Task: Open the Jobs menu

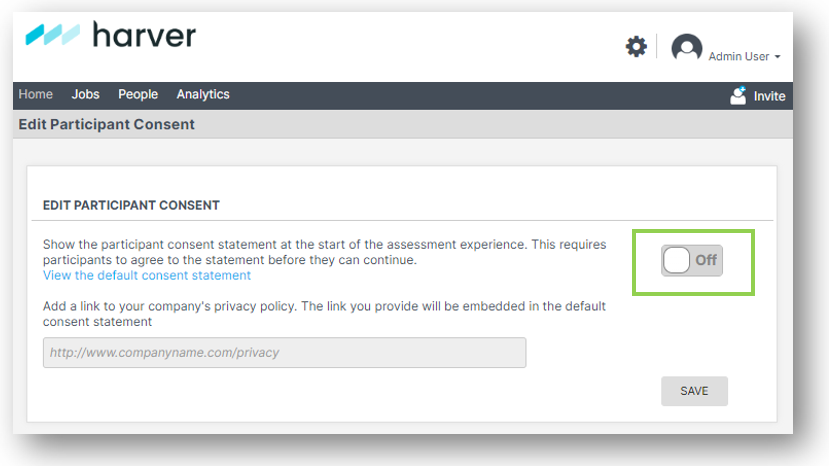Action: [x=85, y=94]
